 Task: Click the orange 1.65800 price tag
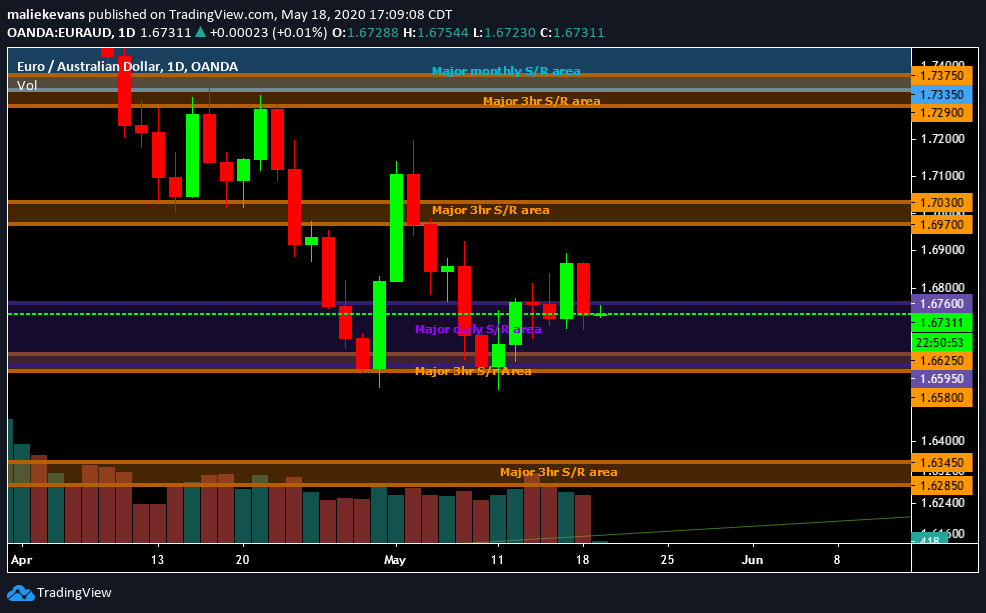coord(941,397)
